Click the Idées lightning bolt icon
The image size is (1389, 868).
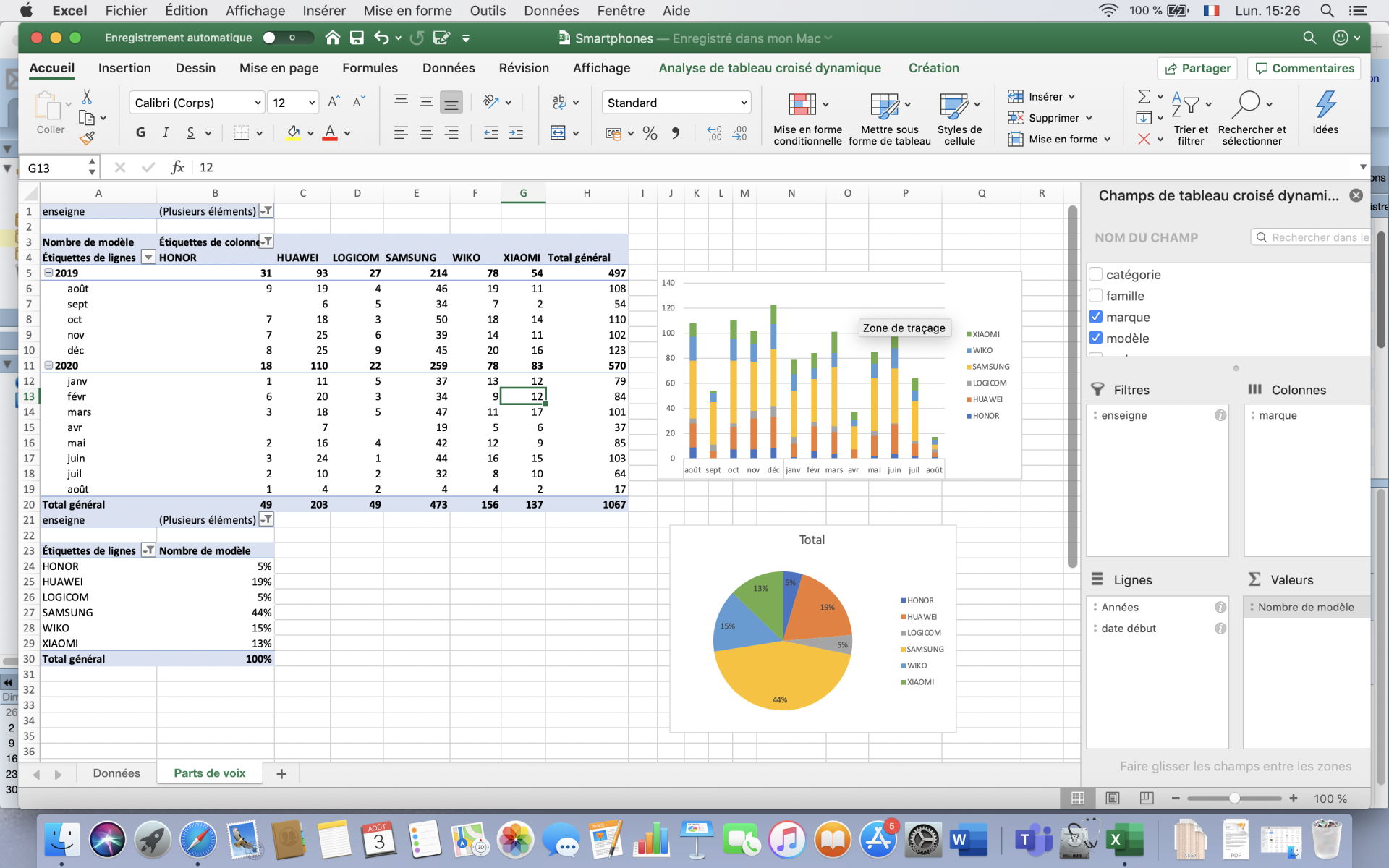click(1325, 105)
